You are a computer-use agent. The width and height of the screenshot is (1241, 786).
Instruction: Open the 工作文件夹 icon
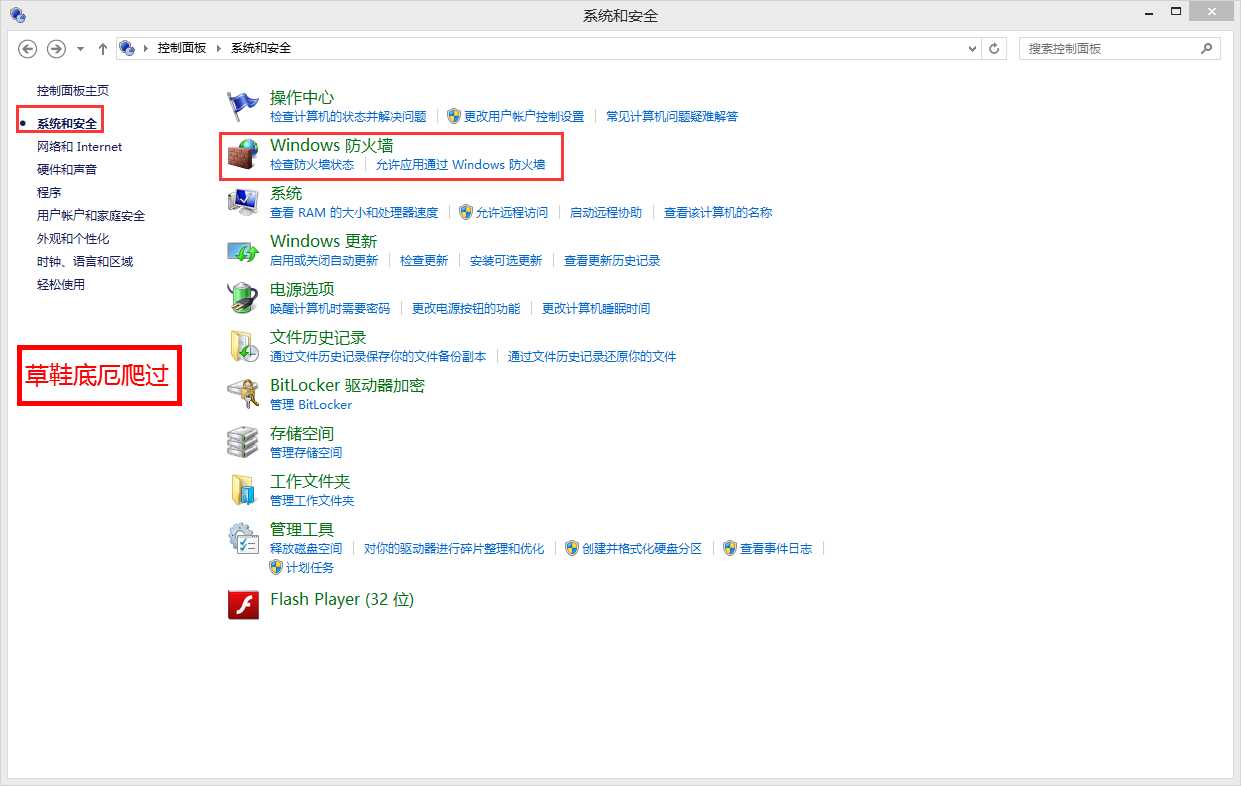243,489
